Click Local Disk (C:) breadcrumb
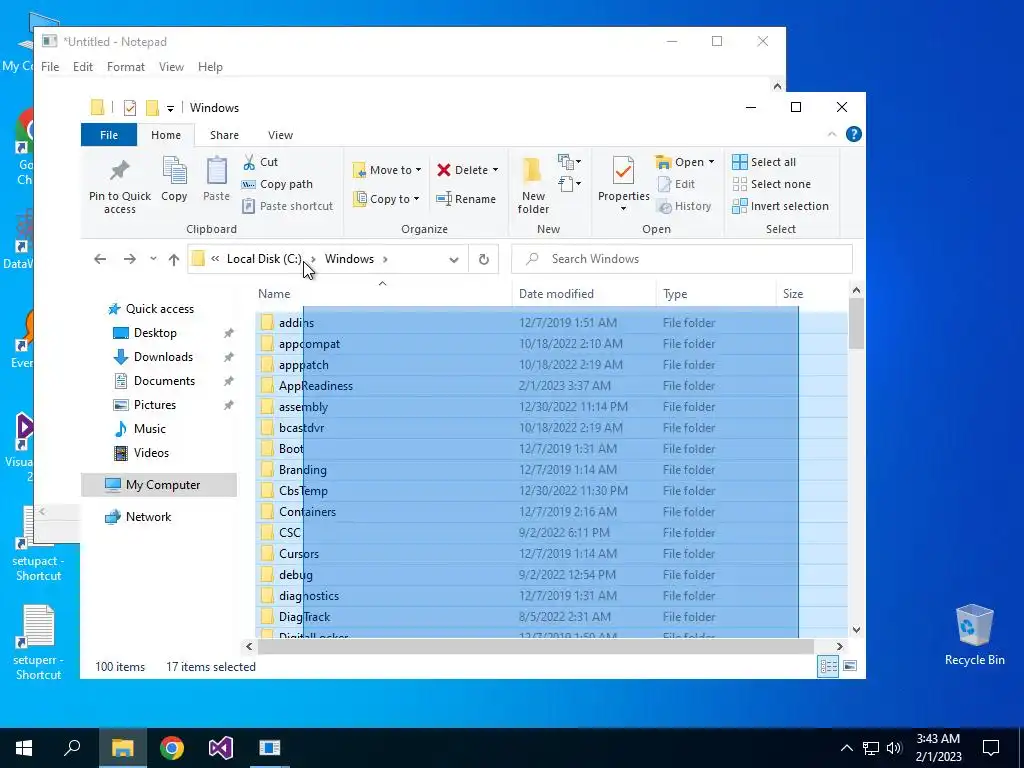Viewport: 1024px width, 768px height. (x=264, y=259)
